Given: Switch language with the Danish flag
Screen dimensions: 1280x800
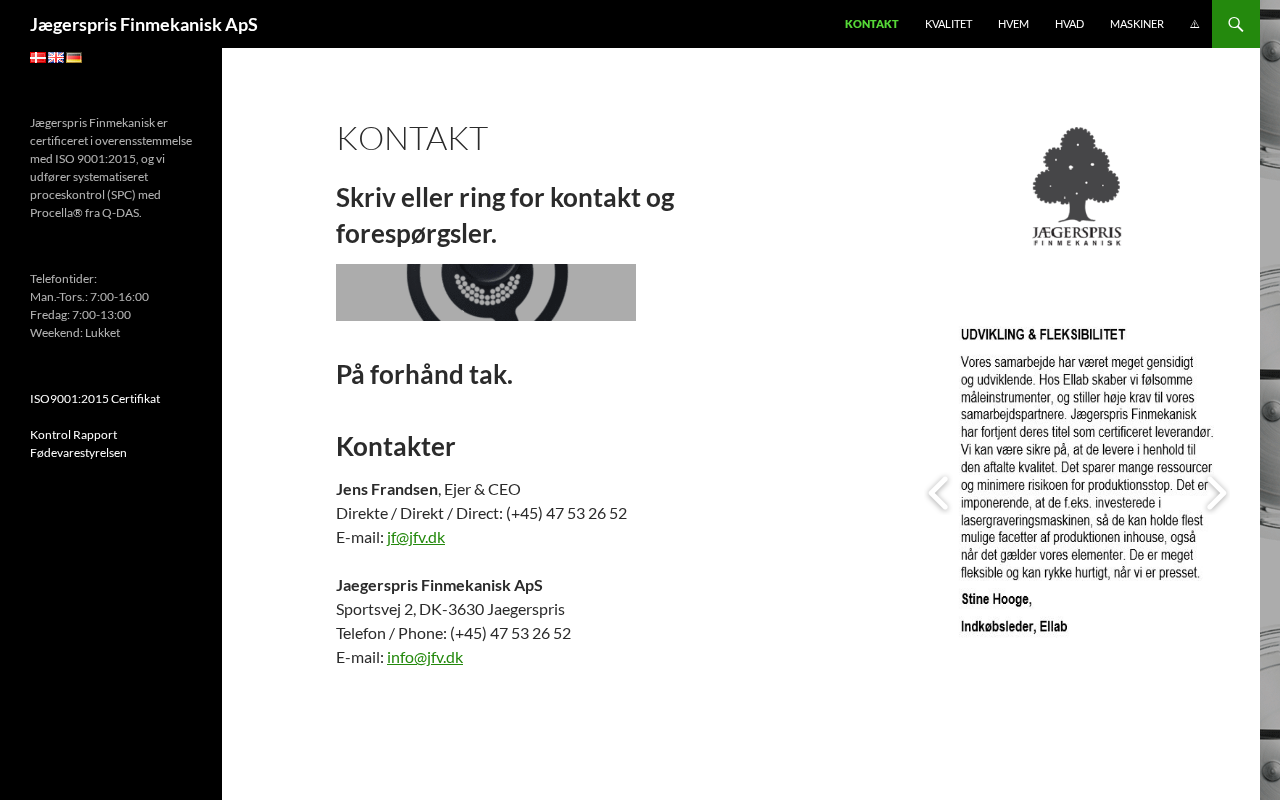Looking at the screenshot, I should [38, 58].
